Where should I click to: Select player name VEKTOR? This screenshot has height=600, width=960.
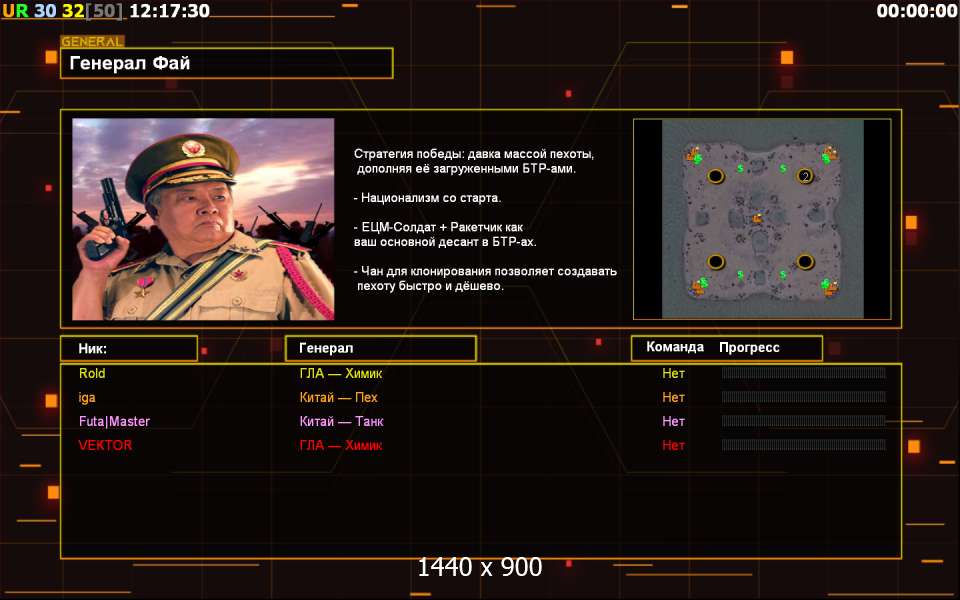(x=105, y=445)
